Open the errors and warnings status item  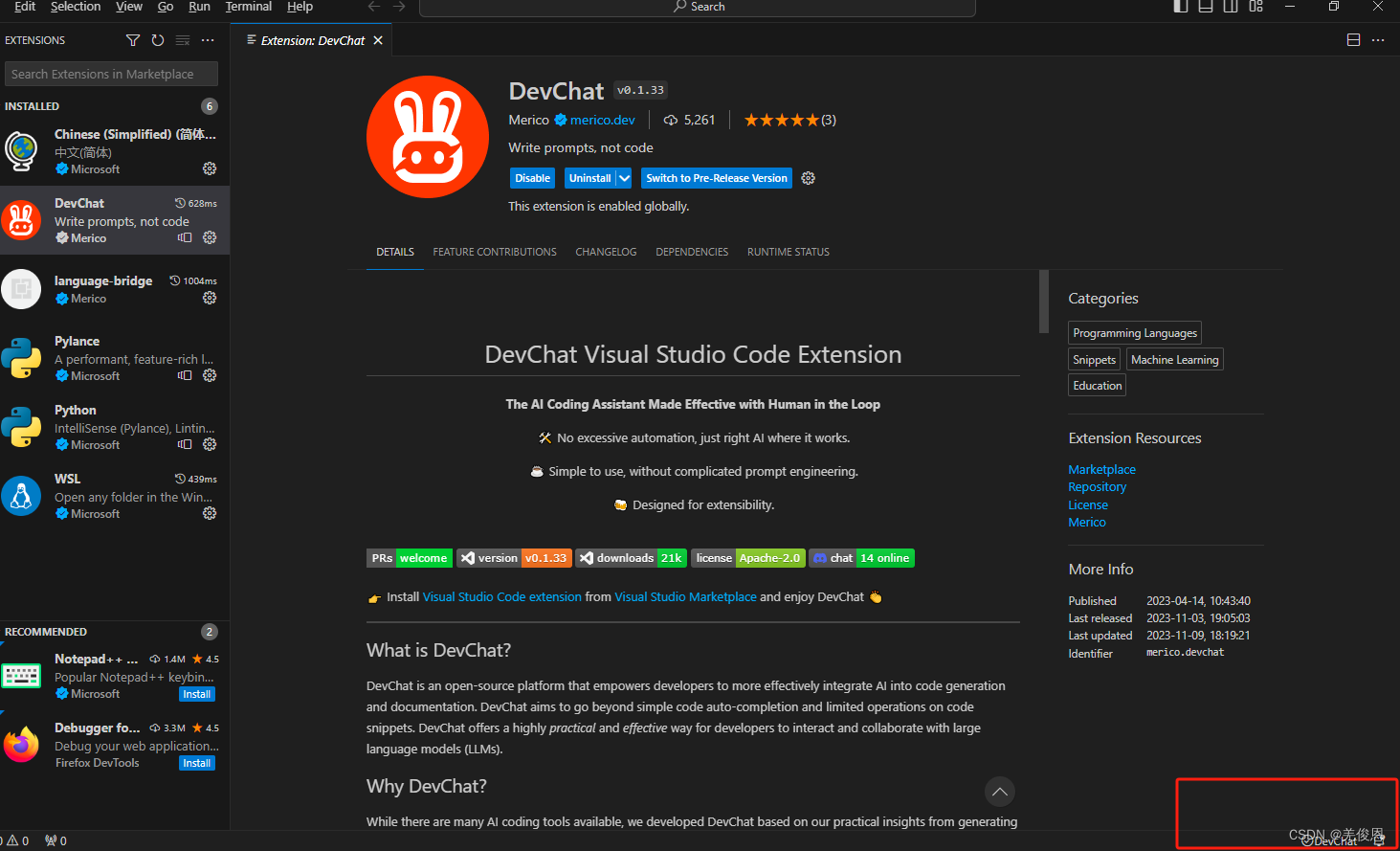point(17,840)
